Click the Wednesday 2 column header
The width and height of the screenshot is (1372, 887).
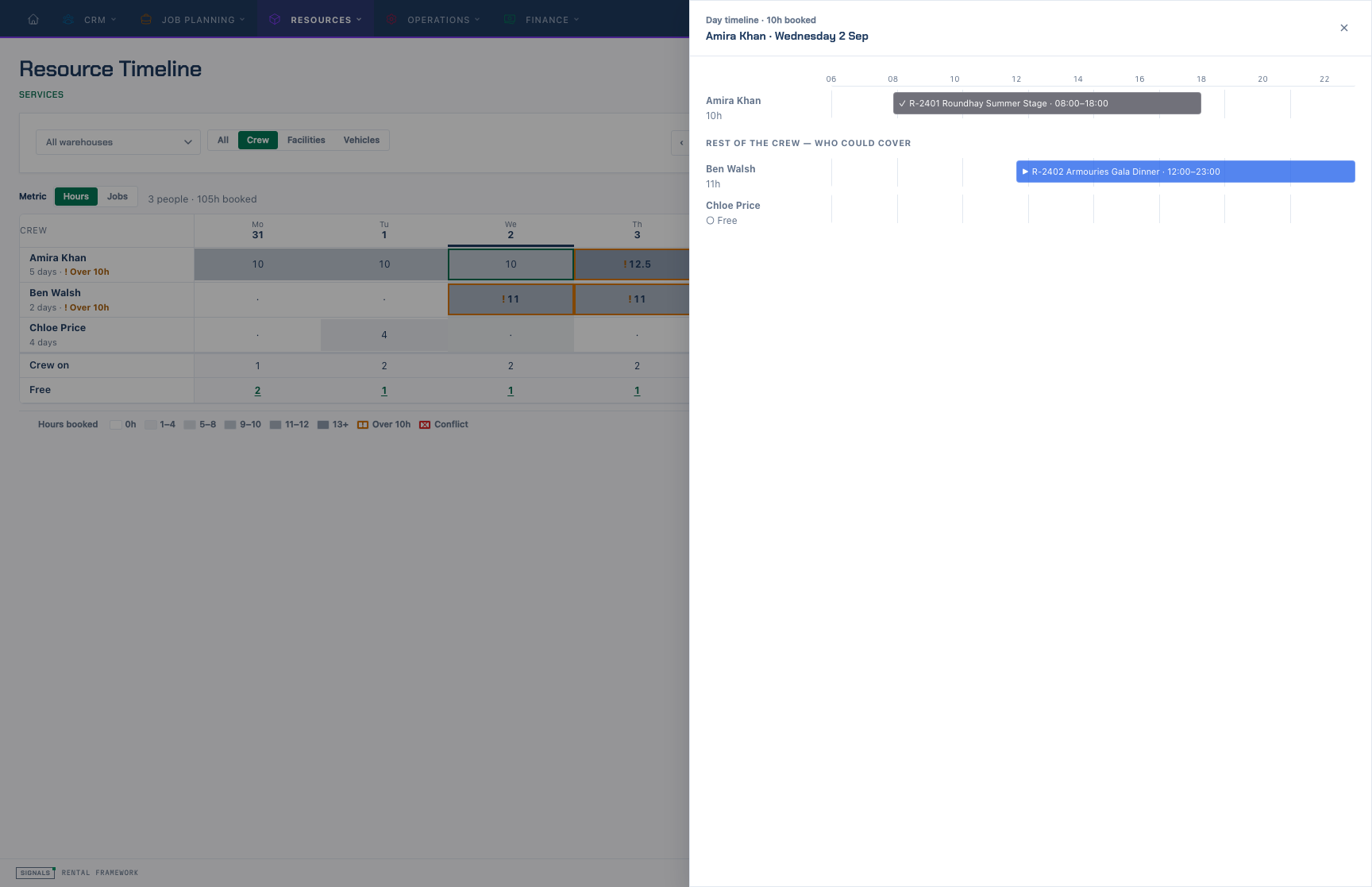coord(511,230)
